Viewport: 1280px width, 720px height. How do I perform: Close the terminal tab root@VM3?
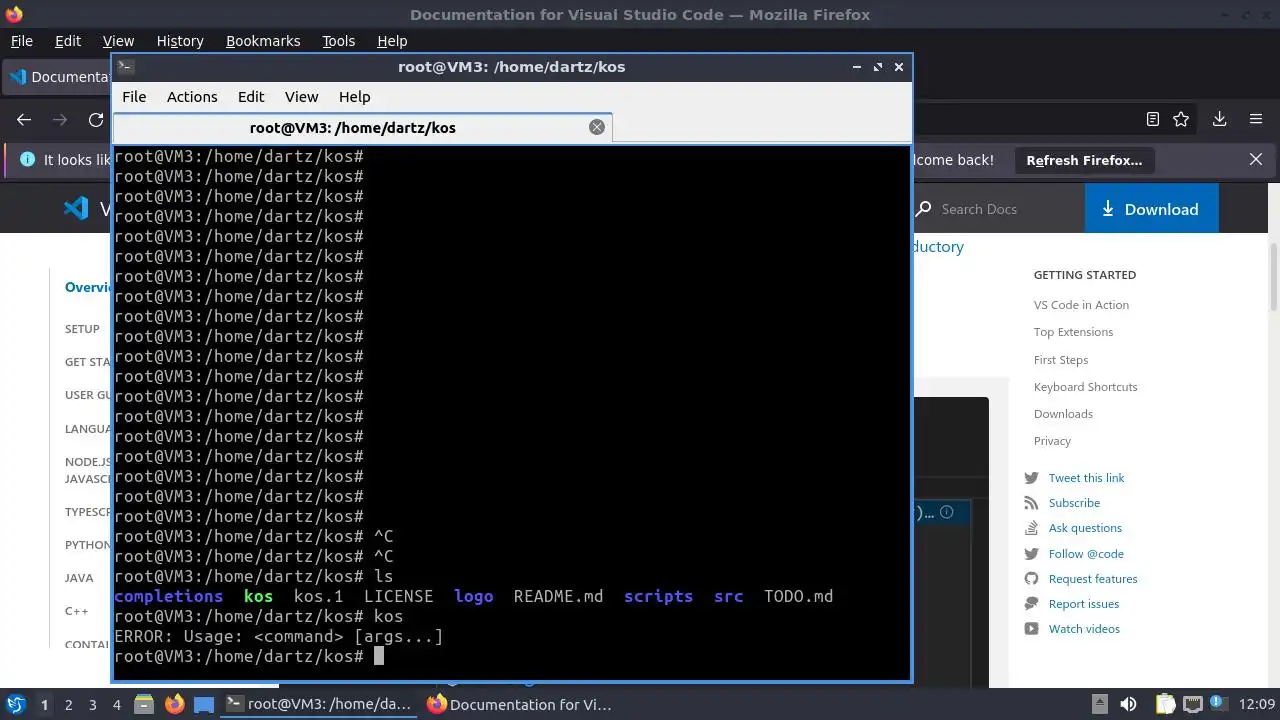[x=597, y=127]
